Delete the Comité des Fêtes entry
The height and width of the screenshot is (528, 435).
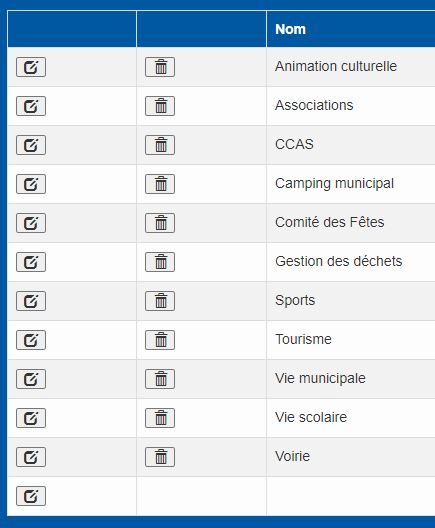[160, 223]
